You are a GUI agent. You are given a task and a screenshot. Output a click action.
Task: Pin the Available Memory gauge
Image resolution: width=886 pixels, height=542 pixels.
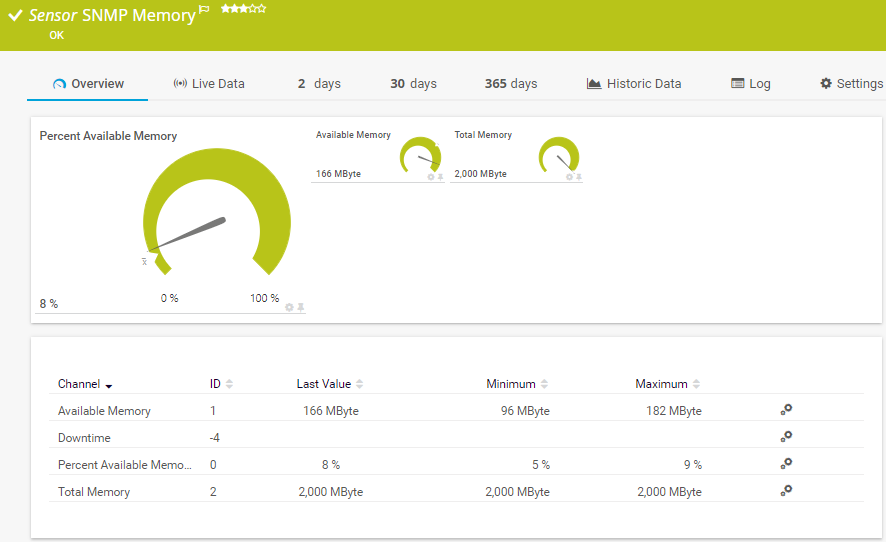click(x=440, y=177)
